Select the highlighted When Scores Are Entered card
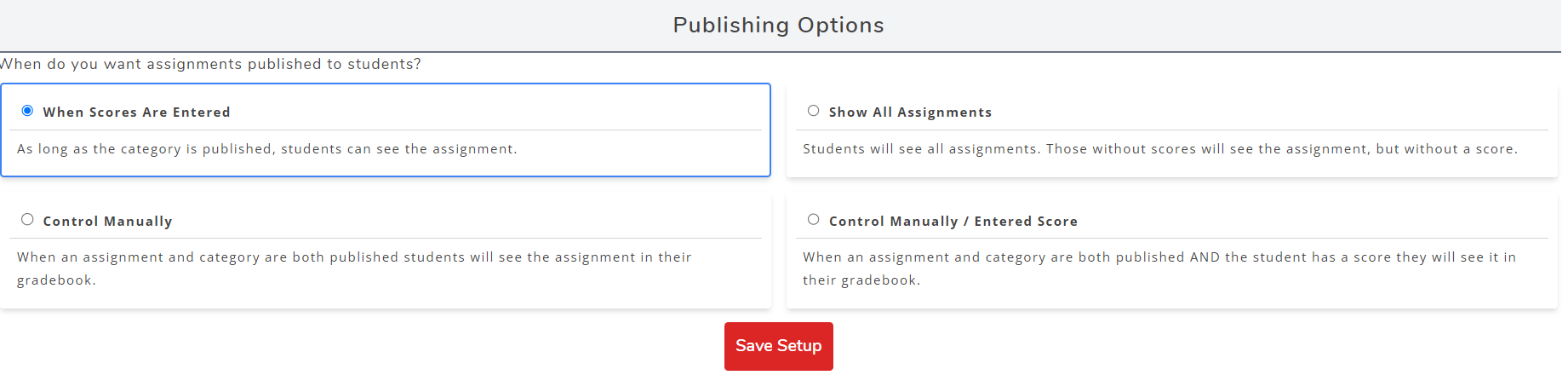 click(386, 130)
